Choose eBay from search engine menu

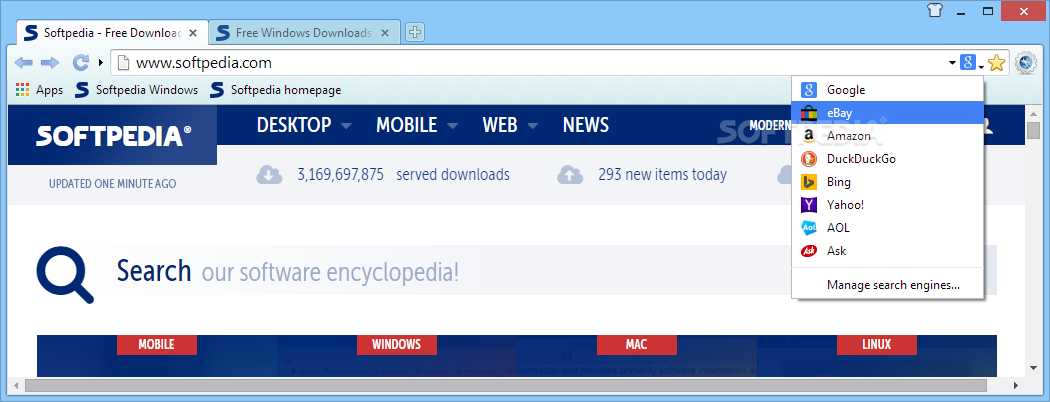[x=887, y=113]
